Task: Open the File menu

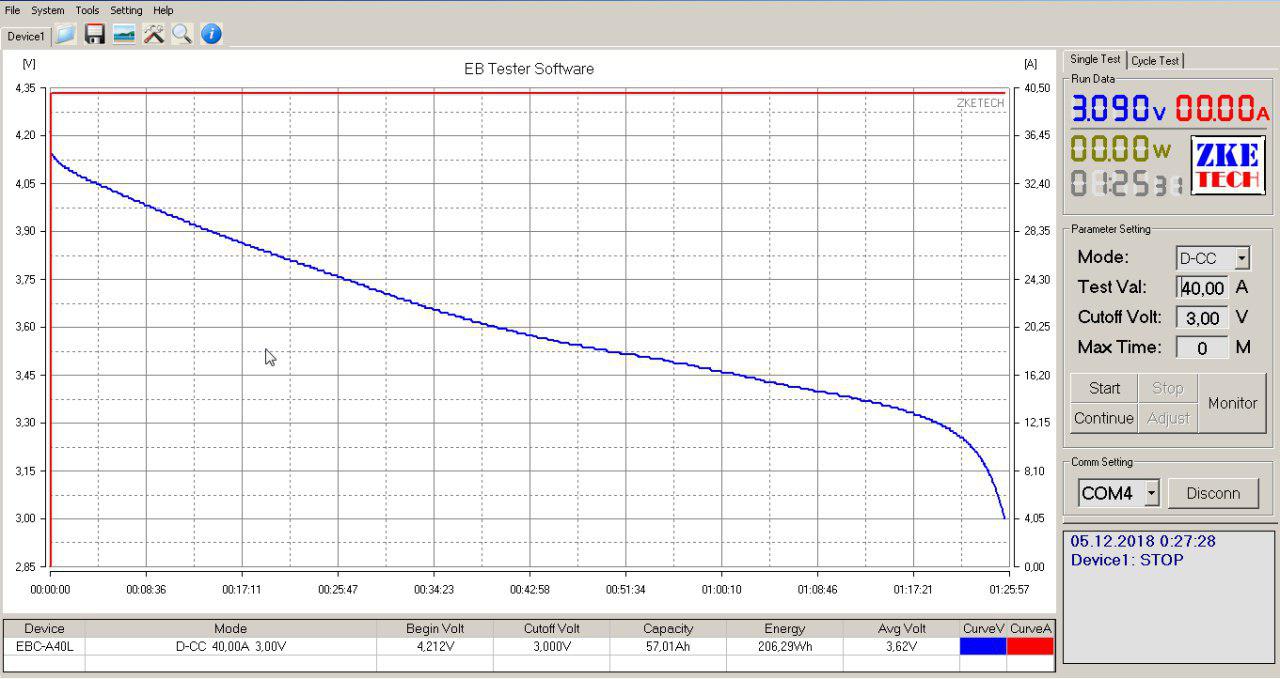Action: point(12,10)
